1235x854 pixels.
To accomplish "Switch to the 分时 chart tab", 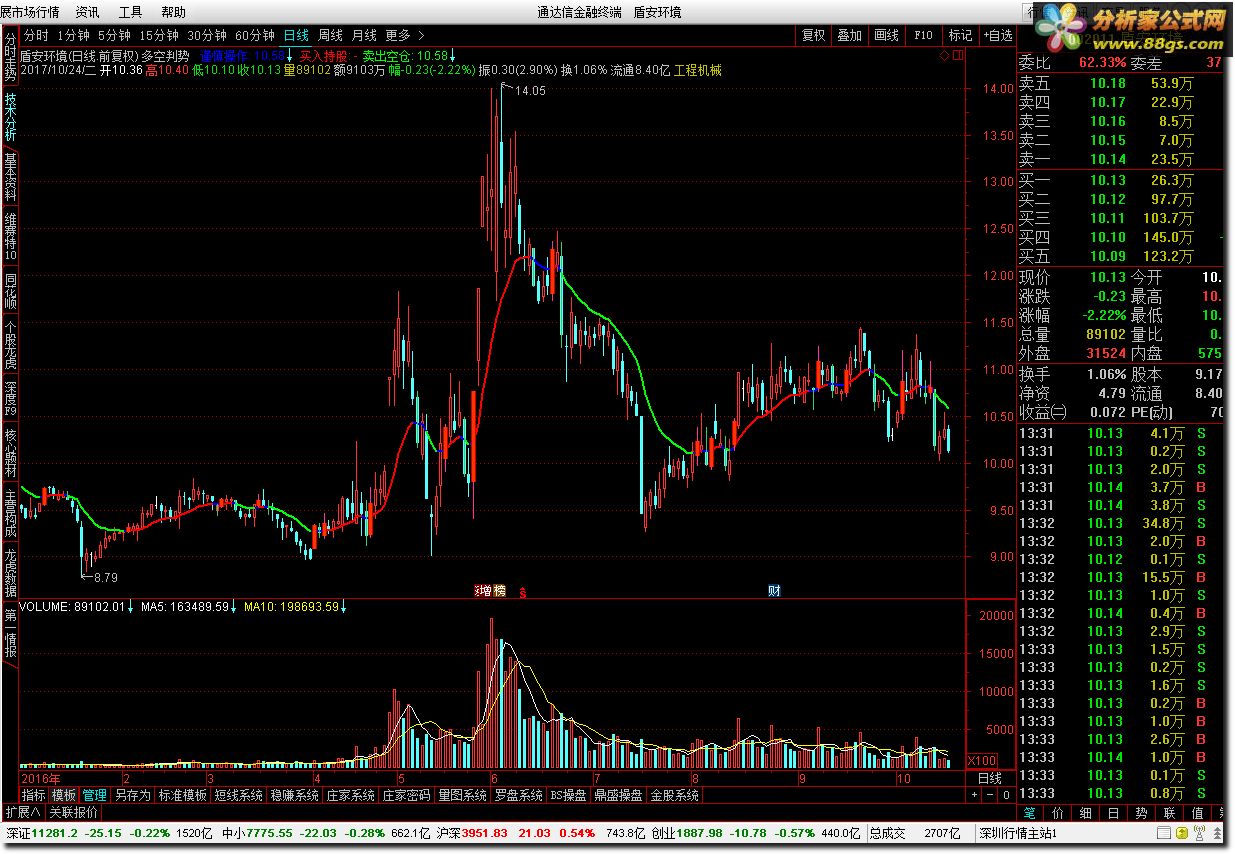I will pos(35,35).
